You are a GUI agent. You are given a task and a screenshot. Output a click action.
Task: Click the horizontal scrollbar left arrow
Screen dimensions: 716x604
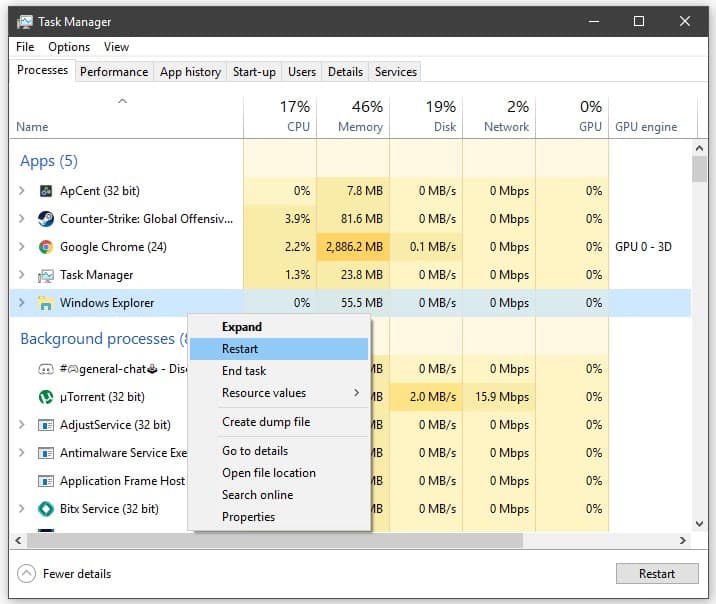coord(18,541)
